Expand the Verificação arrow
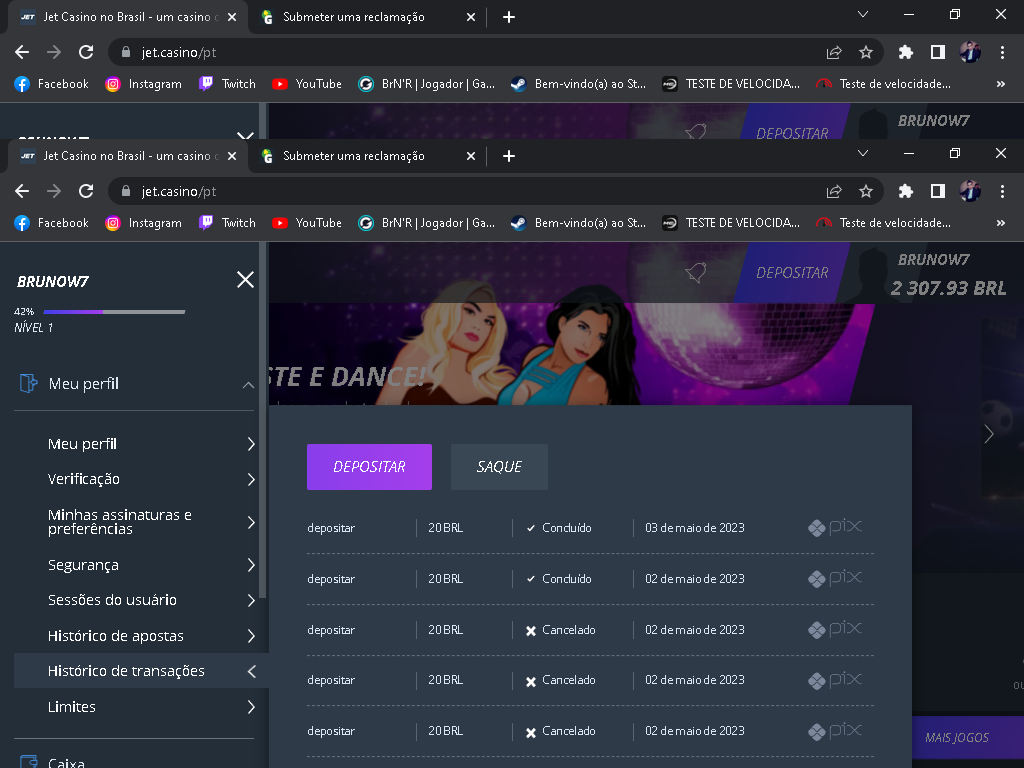Screen dimensions: 1024x768 pos(251,480)
